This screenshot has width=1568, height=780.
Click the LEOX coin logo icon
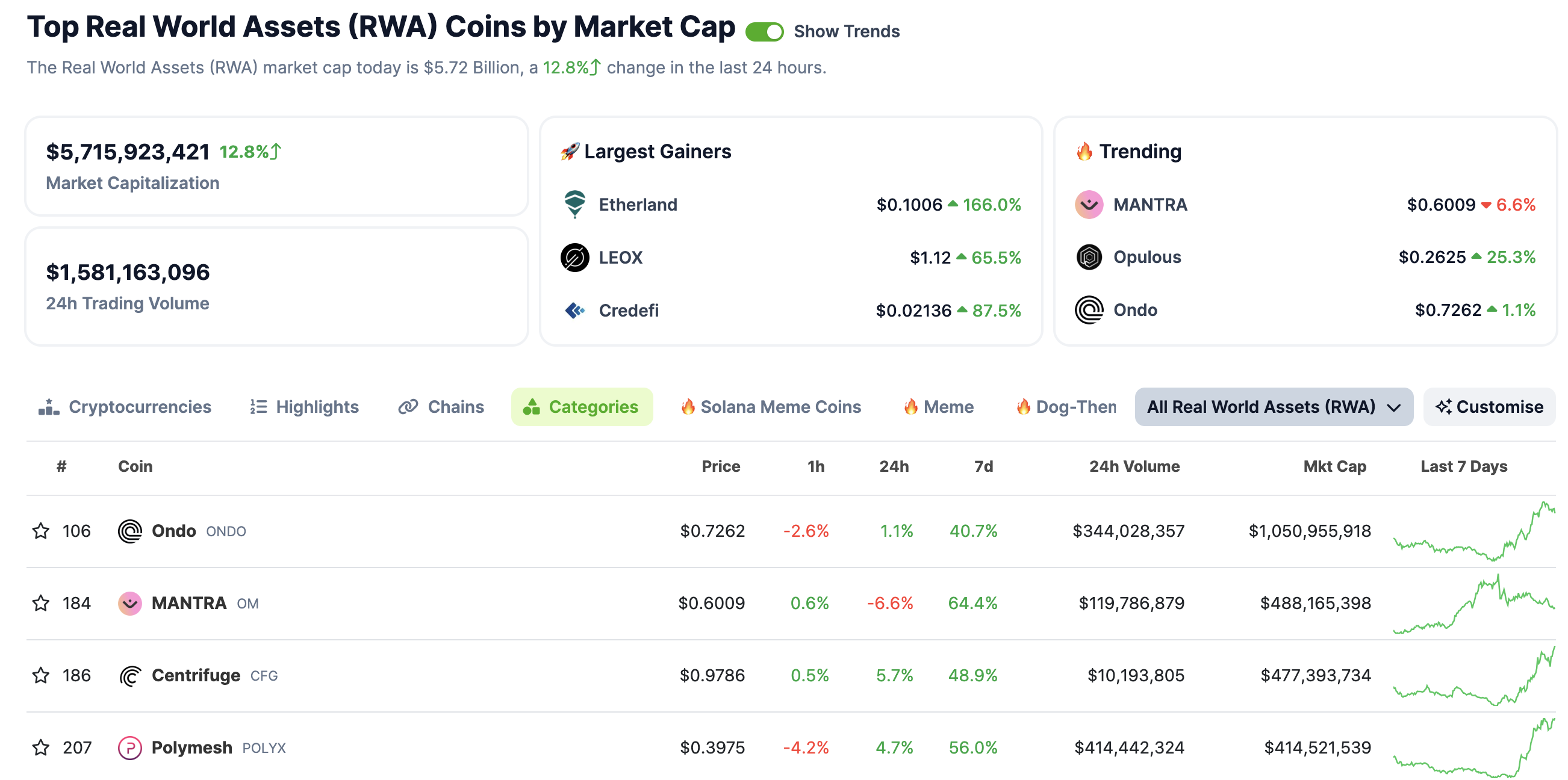[574, 258]
